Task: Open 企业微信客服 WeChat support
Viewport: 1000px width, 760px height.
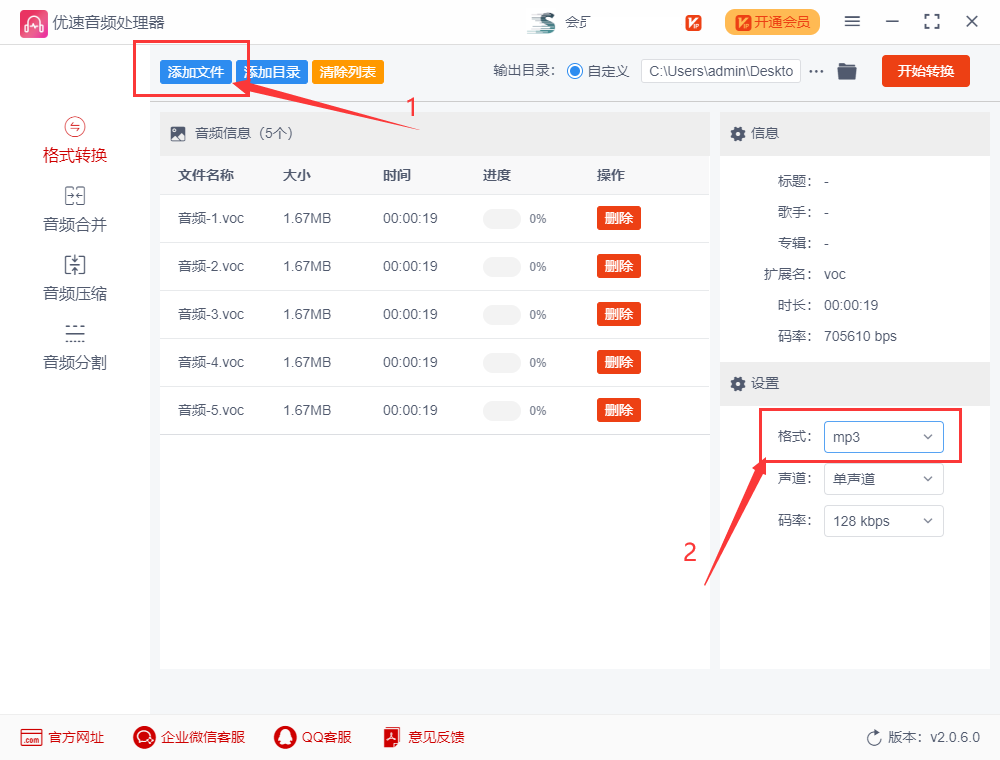Action: (x=143, y=737)
